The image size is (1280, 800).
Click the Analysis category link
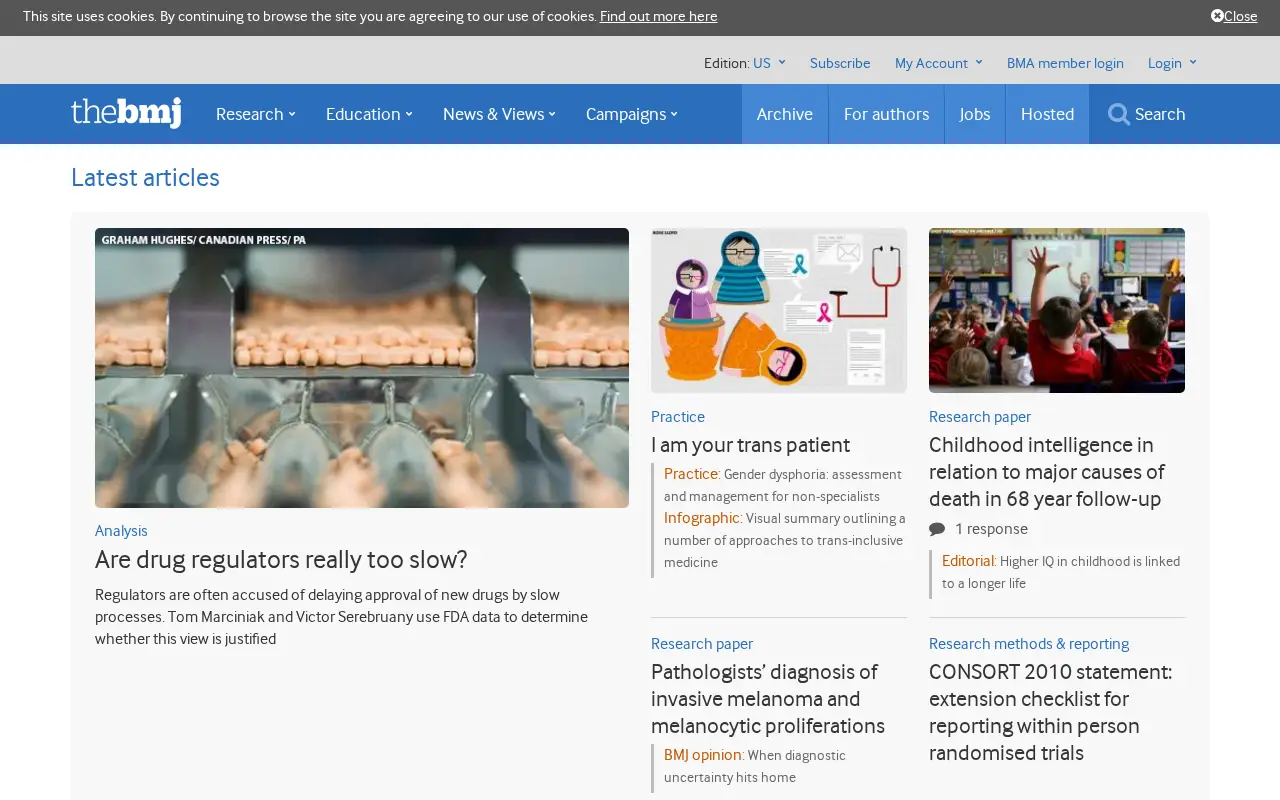point(121,531)
